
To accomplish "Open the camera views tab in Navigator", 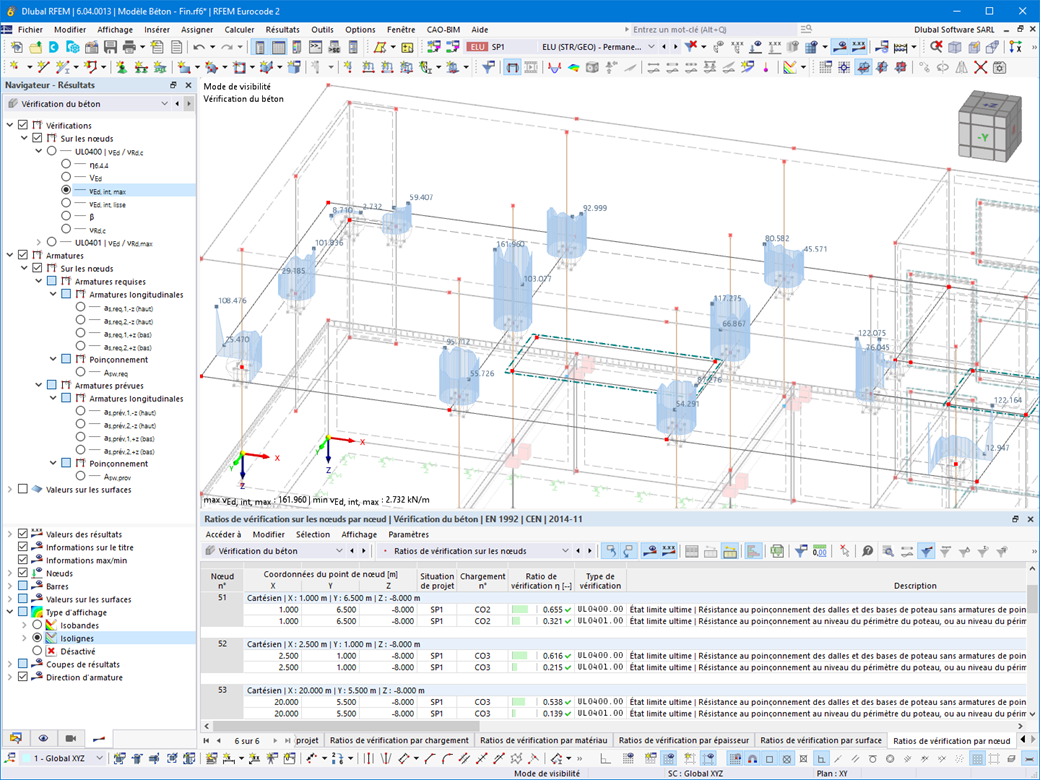I will (x=70, y=738).
